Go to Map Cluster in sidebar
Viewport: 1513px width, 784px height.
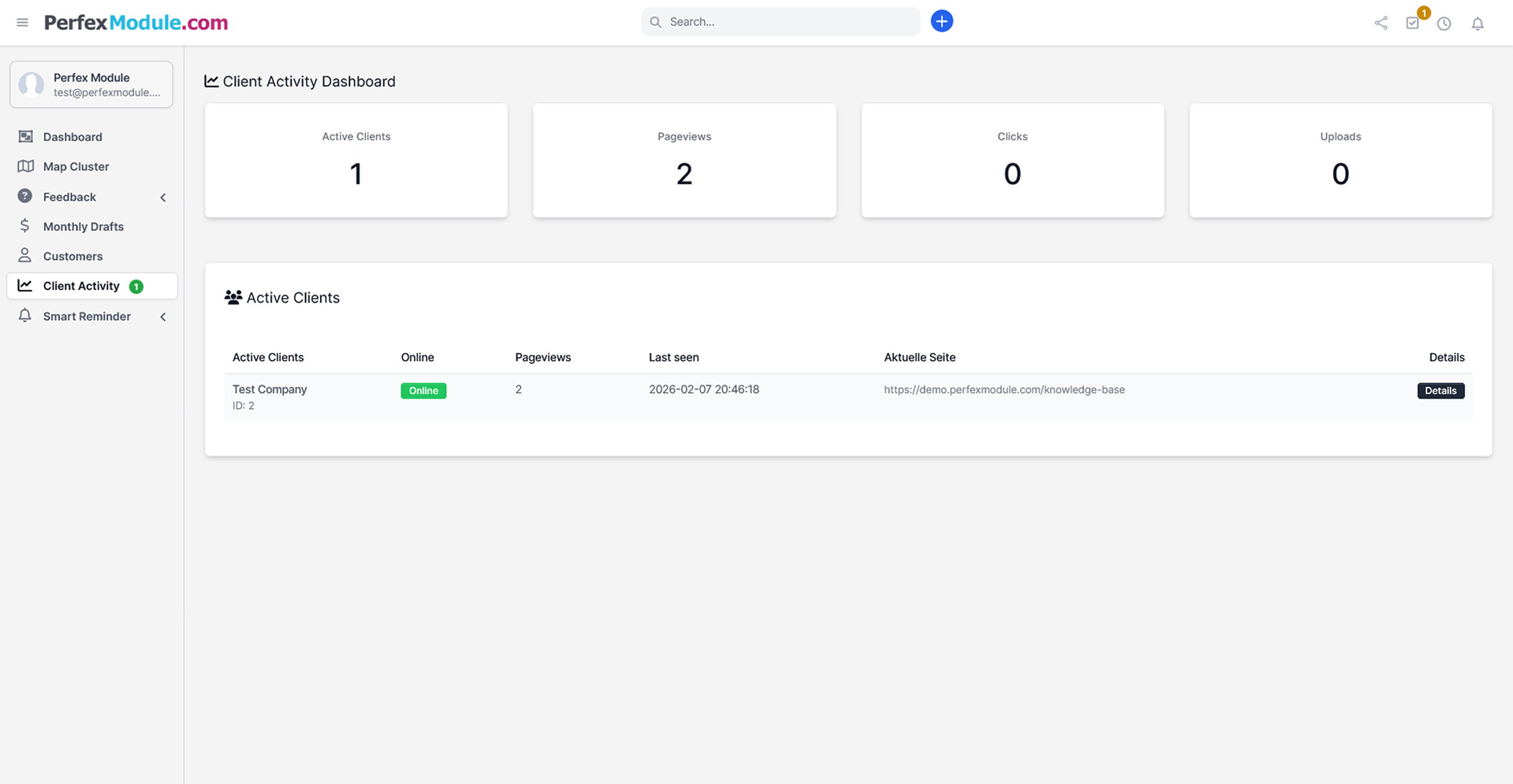click(x=76, y=167)
